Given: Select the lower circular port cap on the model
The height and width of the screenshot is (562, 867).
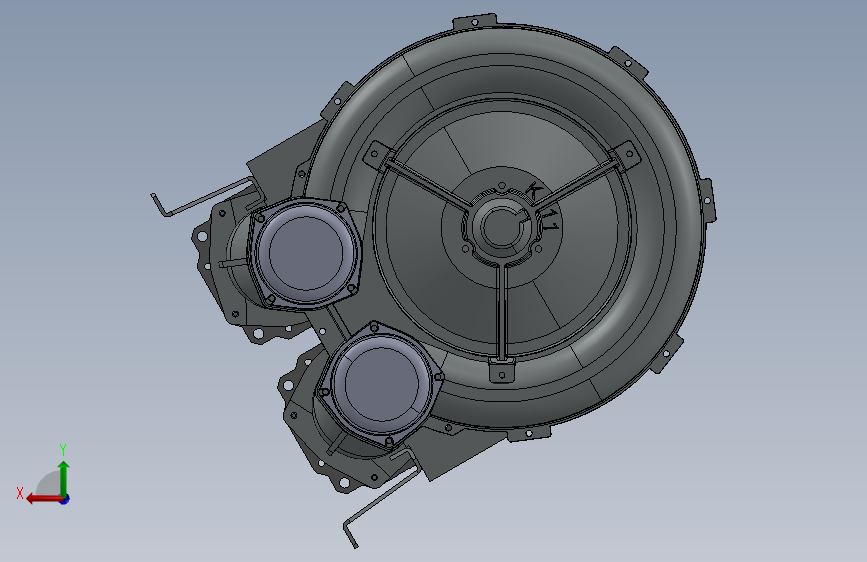Looking at the screenshot, I should point(382,384).
